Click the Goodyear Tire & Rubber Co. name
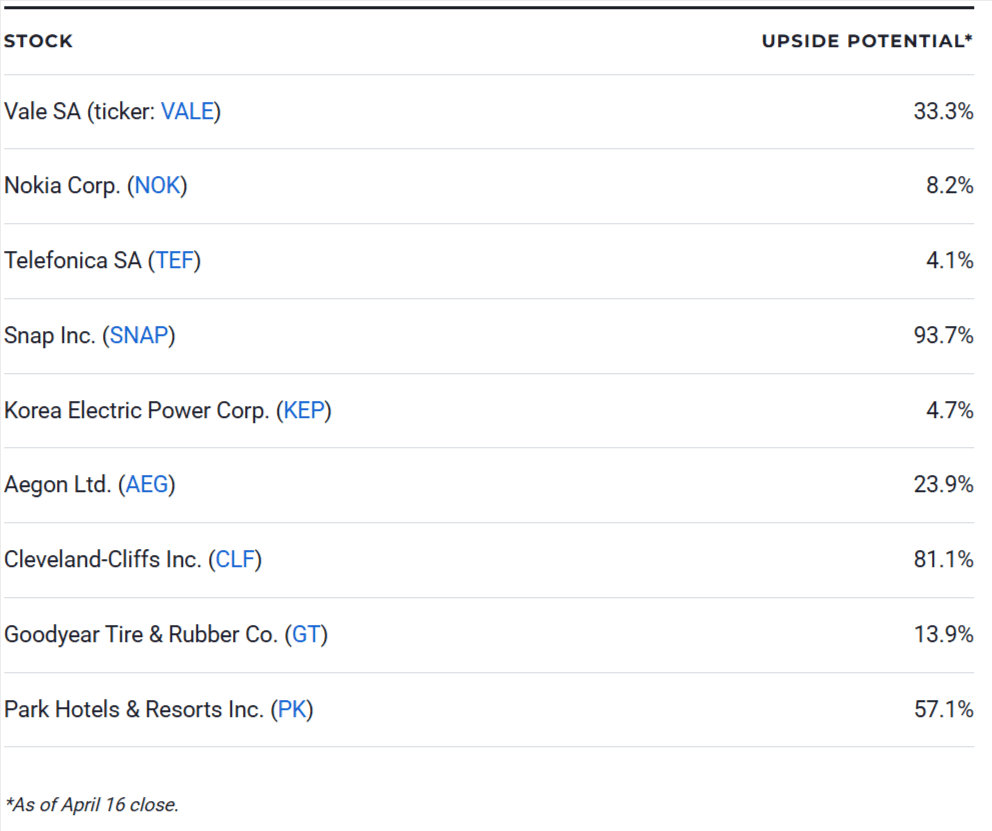992x831 pixels. click(x=140, y=635)
